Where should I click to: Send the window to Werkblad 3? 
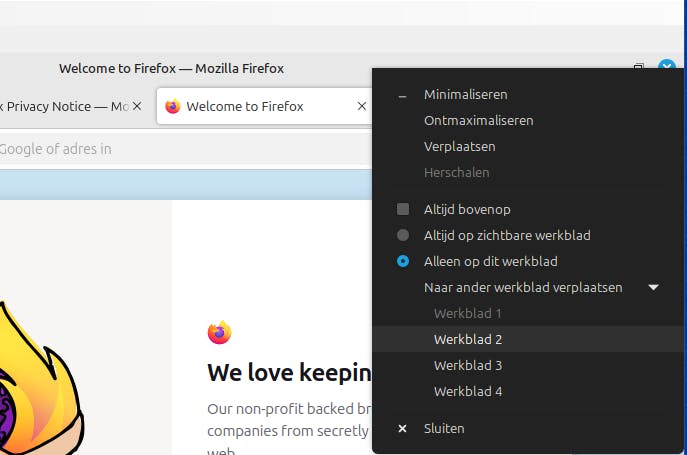coord(468,365)
